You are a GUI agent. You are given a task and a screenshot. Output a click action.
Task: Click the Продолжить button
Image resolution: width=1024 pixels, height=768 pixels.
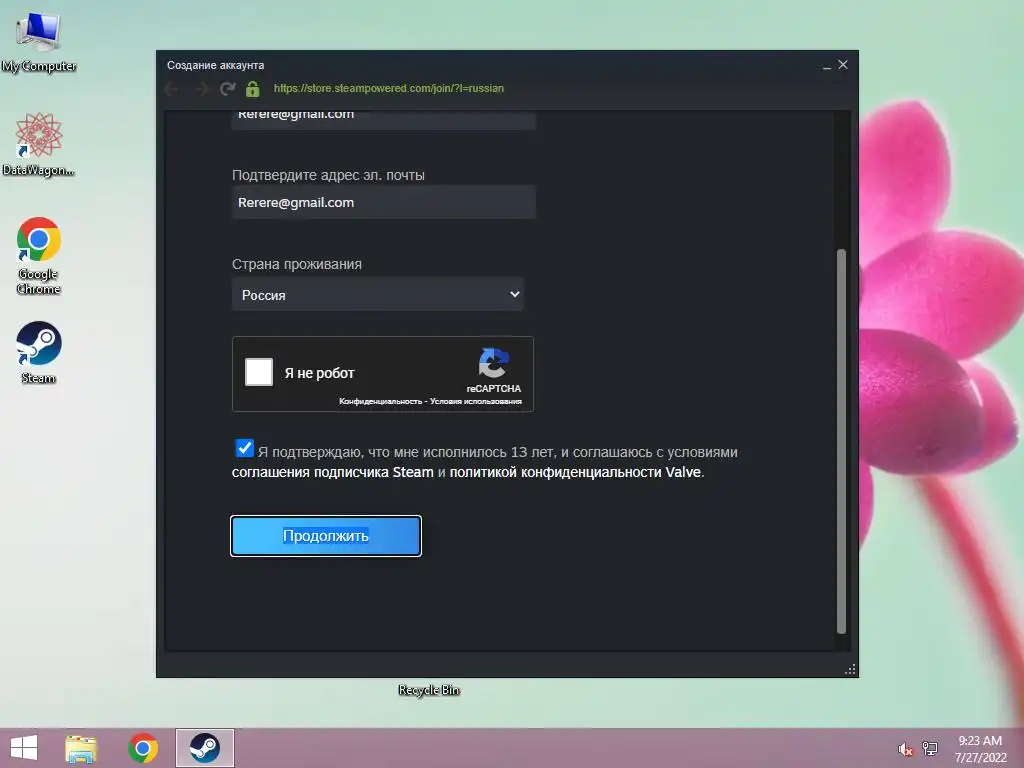point(326,536)
